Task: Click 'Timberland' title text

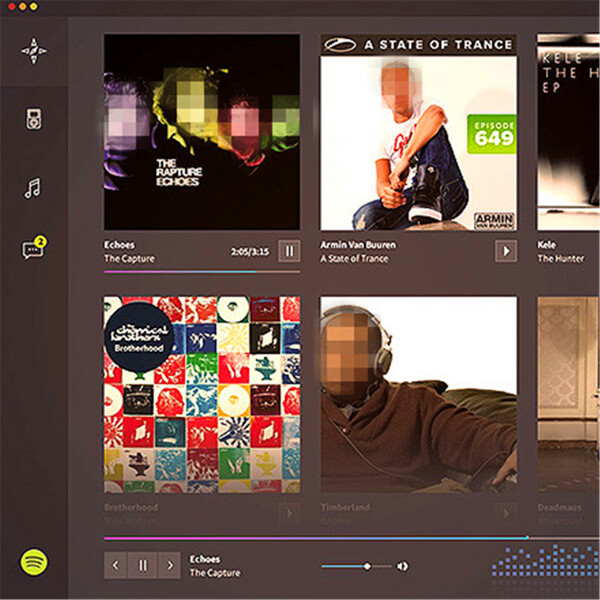Action: coord(345,507)
